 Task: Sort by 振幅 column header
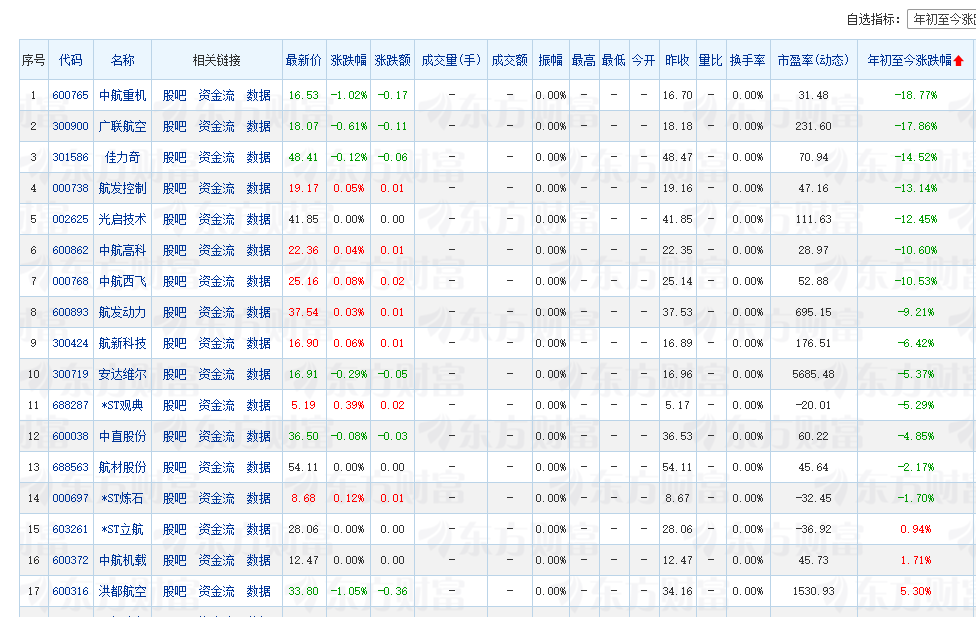coord(551,60)
